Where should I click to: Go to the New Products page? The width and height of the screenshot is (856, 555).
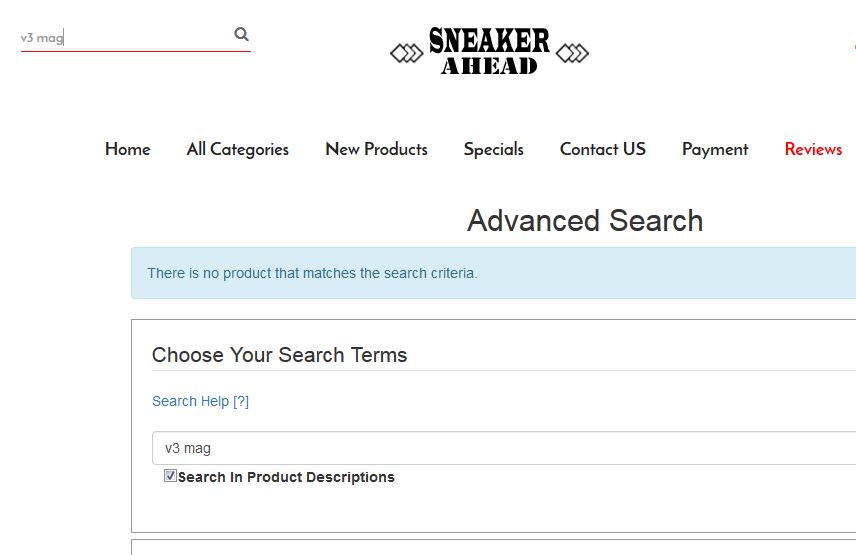(376, 149)
